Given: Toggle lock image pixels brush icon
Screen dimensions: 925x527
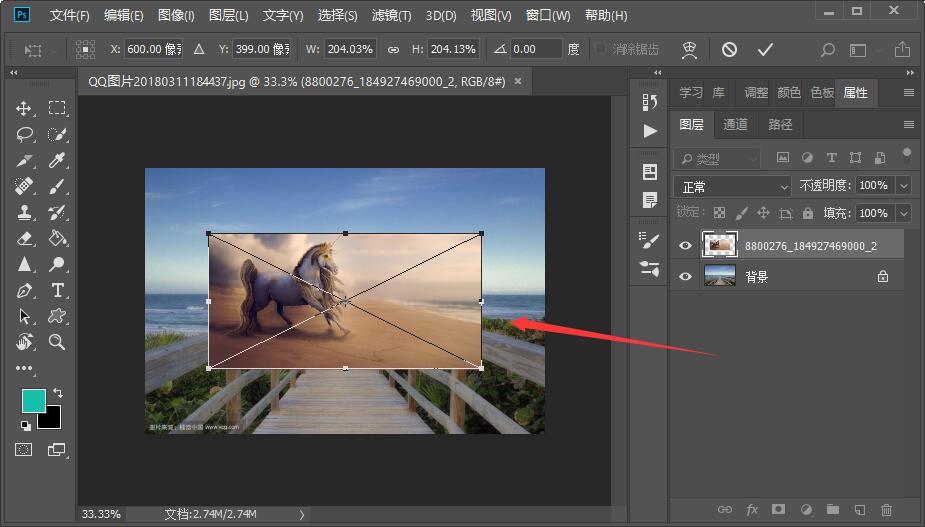Looking at the screenshot, I should tap(742, 213).
